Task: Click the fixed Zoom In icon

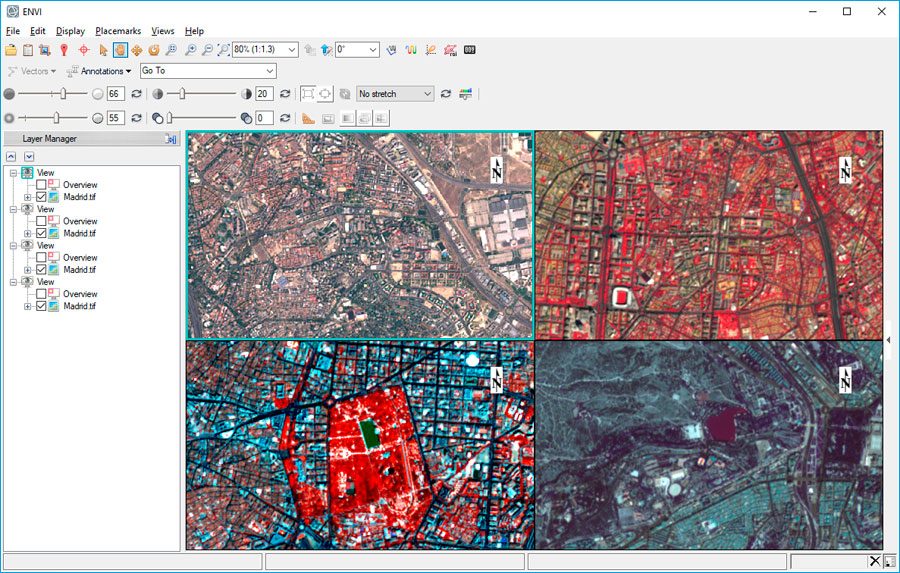Action: click(x=191, y=50)
